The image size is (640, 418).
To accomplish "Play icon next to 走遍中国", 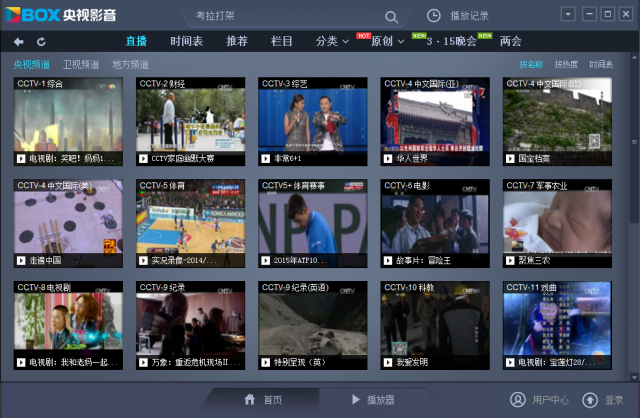I will (21, 260).
